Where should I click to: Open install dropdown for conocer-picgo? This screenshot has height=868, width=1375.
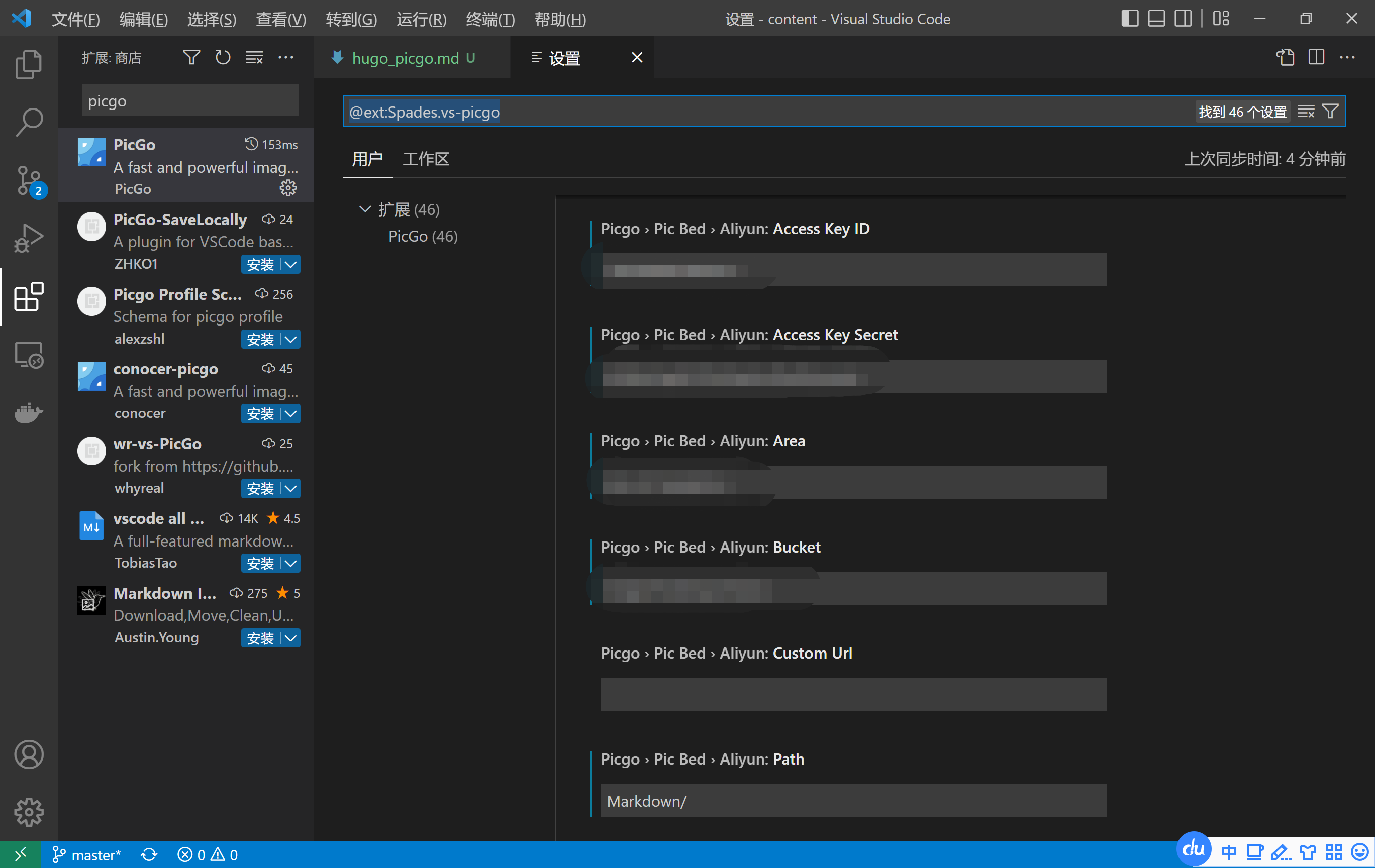pos(290,414)
